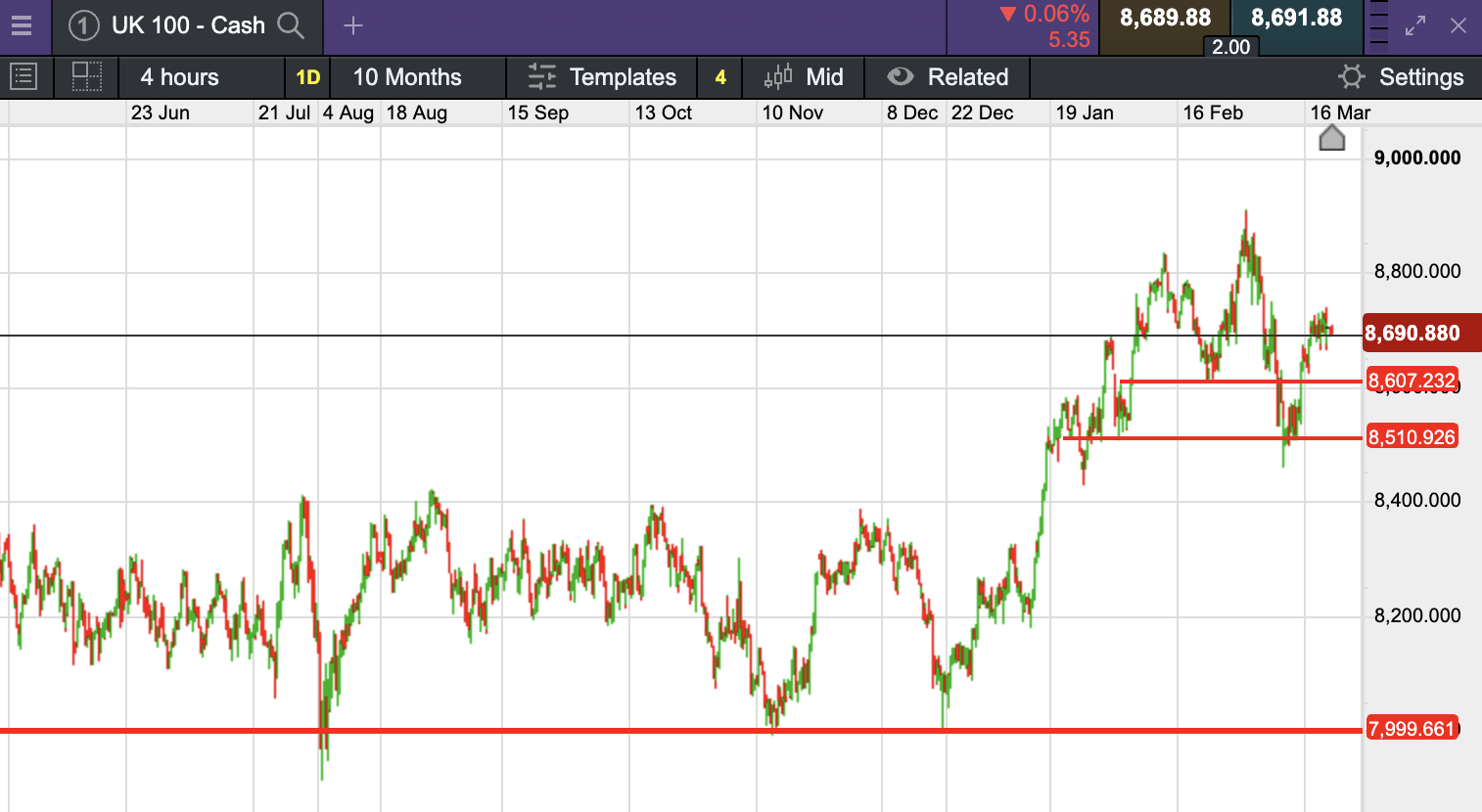Image resolution: width=1482 pixels, height=812 pixels.
Task: Select the UK 100 - Cash tab
Action: [x=188, y=25]
